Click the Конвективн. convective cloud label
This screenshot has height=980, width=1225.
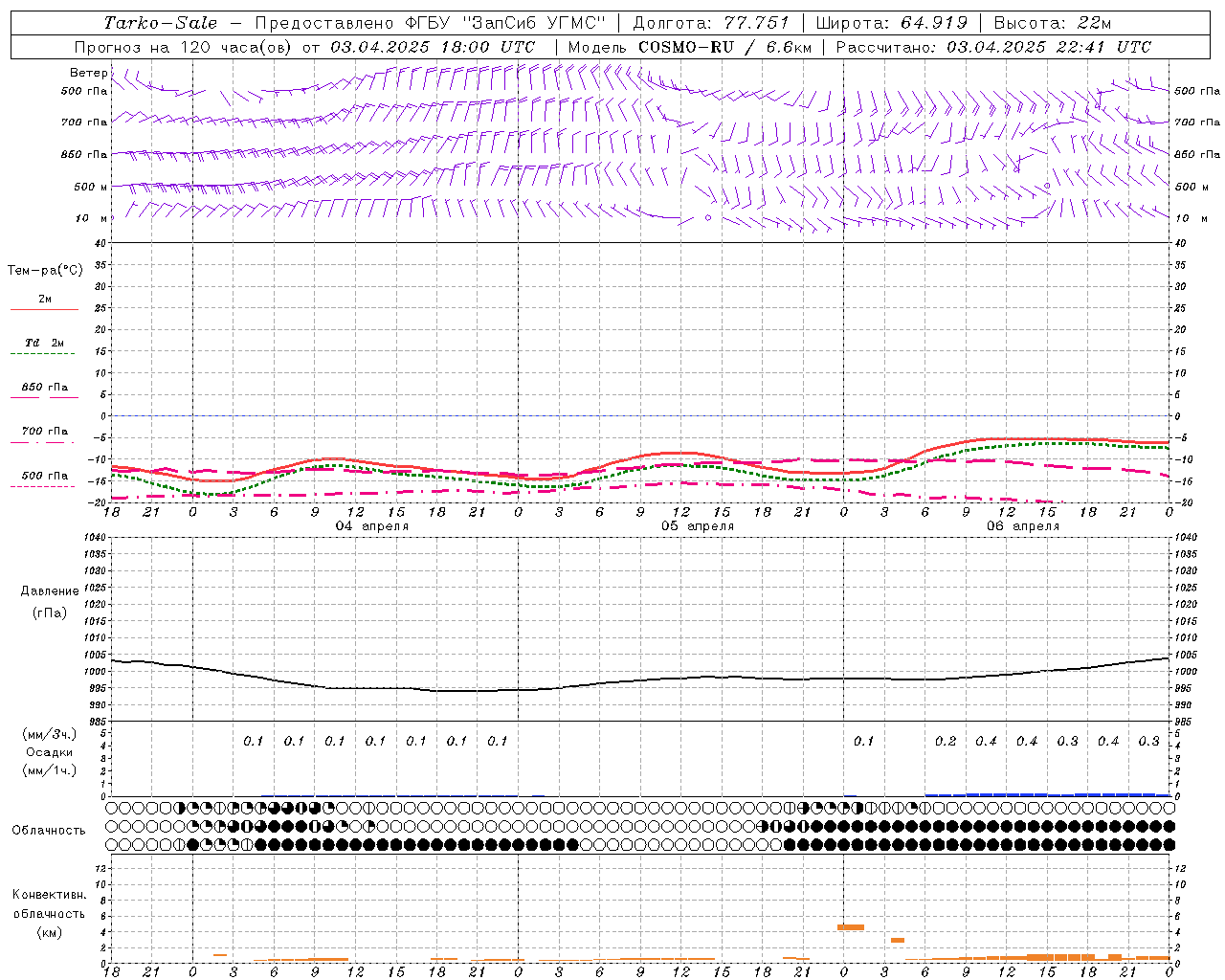(x=49, y=895)
